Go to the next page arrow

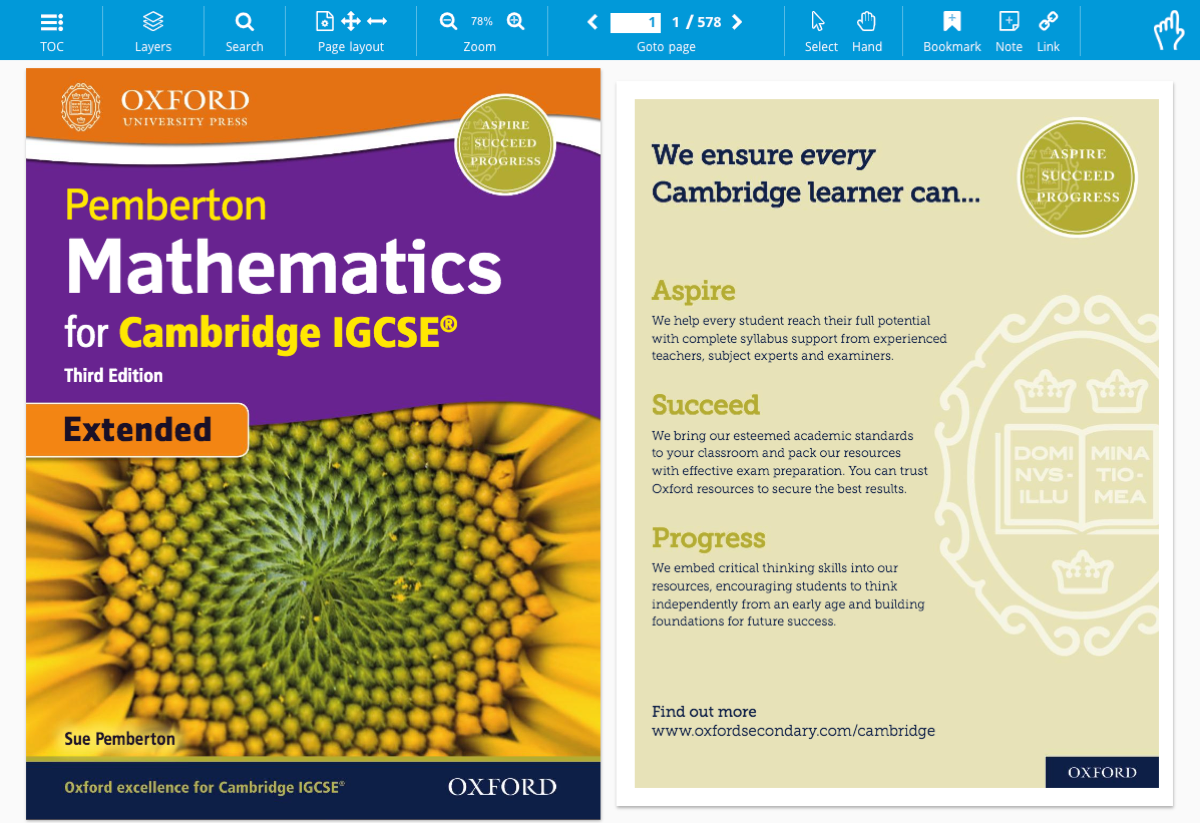(737, 22)
